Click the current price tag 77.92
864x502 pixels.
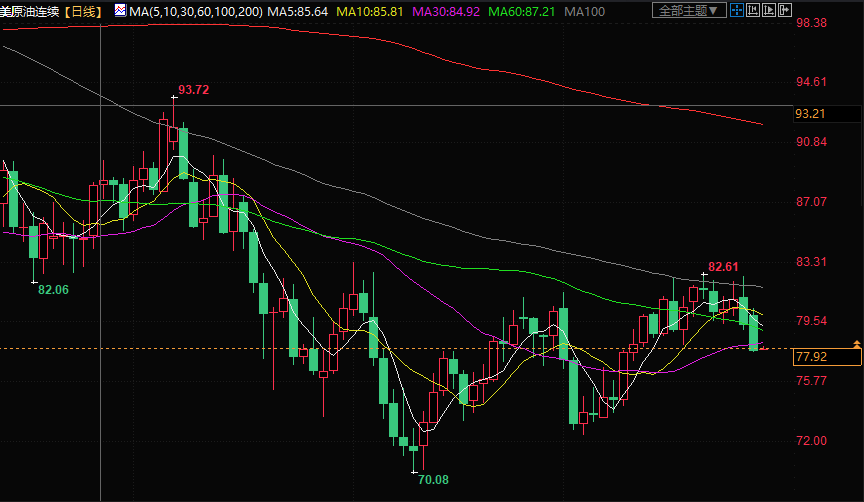(811, 357)
